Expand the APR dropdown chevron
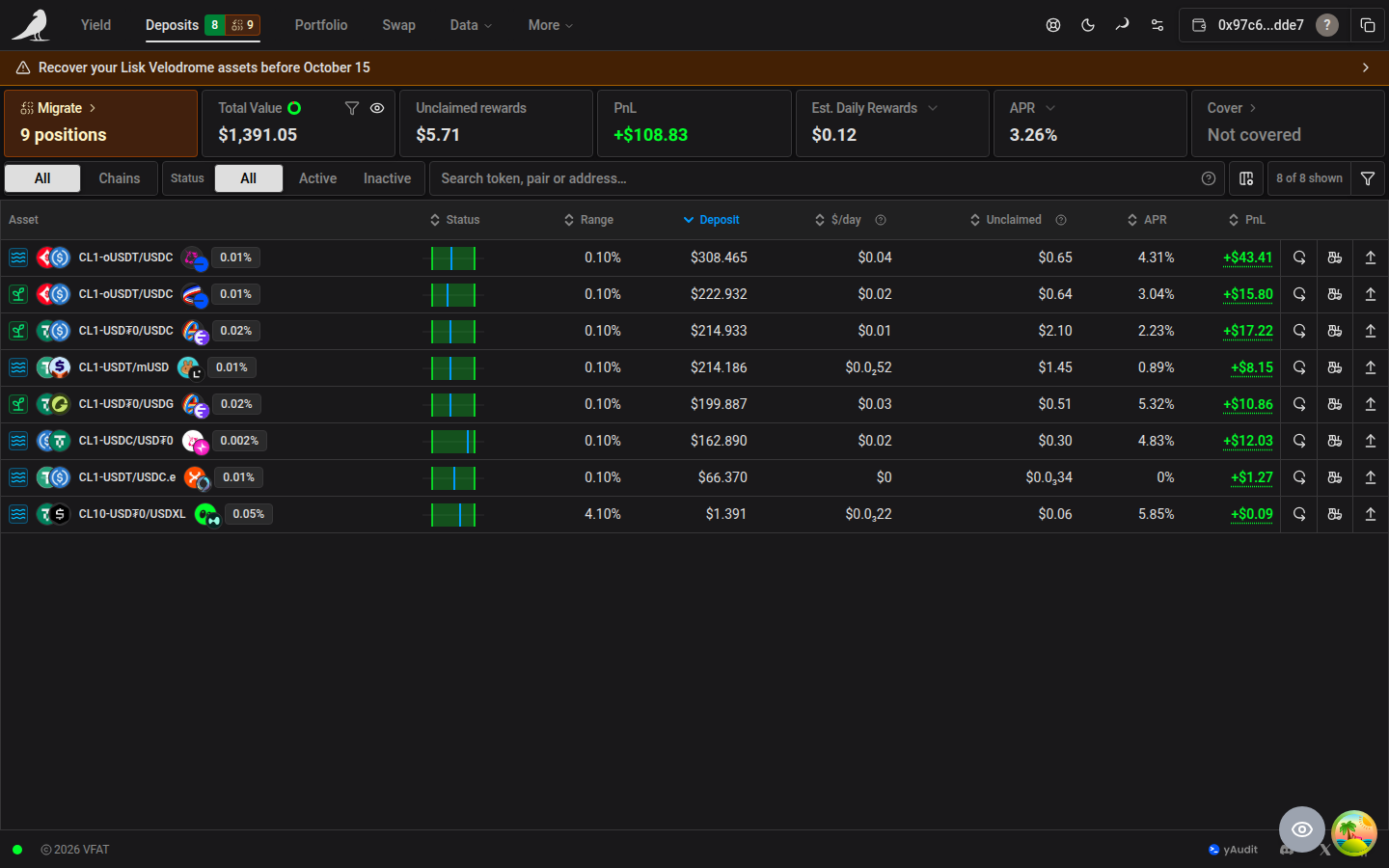1389x868 pixels. tap(1050, 108)
